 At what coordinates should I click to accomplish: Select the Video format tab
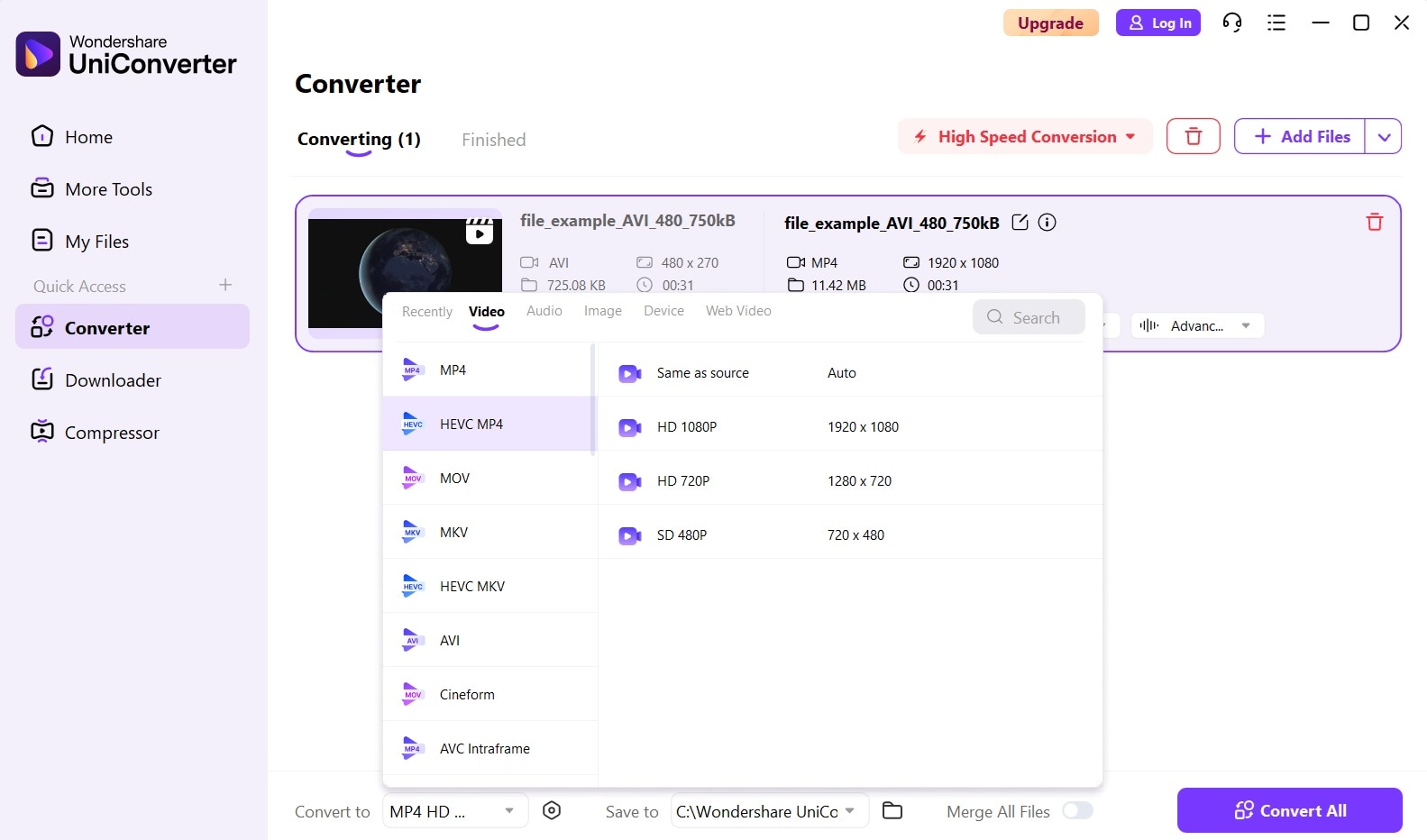tap(487, 312)
